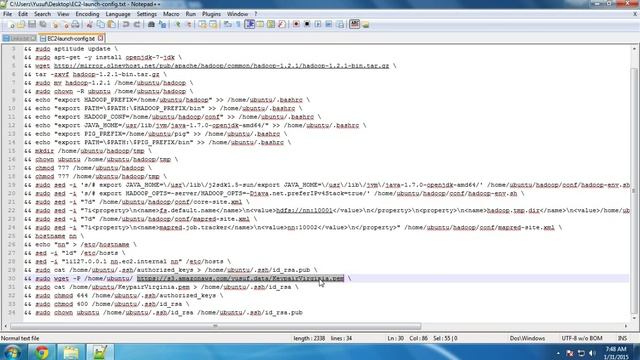The width and height of the screenshot is (640, 360).
Task: Open File Explorer from the taskbar
Action: (71, 352)
